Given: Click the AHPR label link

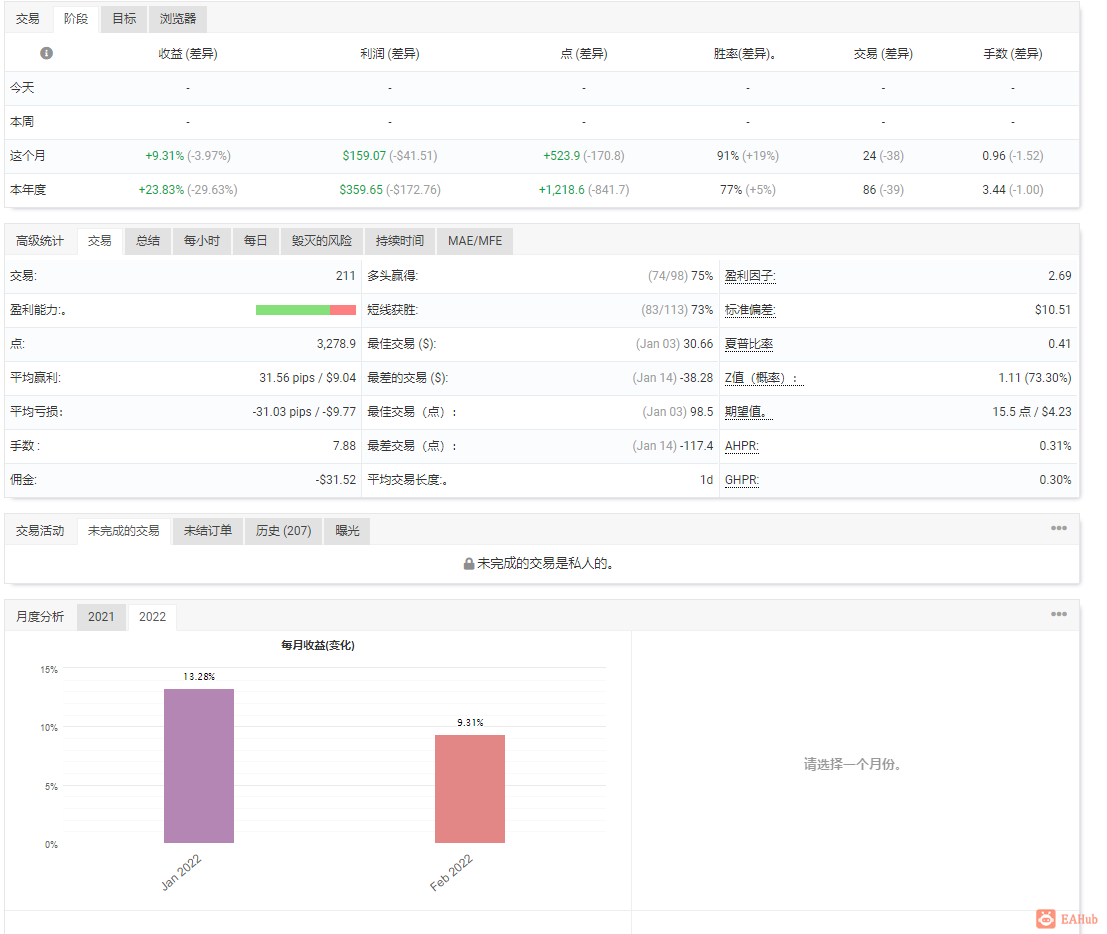Looking at the screenshot, I should [x=741, y=446].
